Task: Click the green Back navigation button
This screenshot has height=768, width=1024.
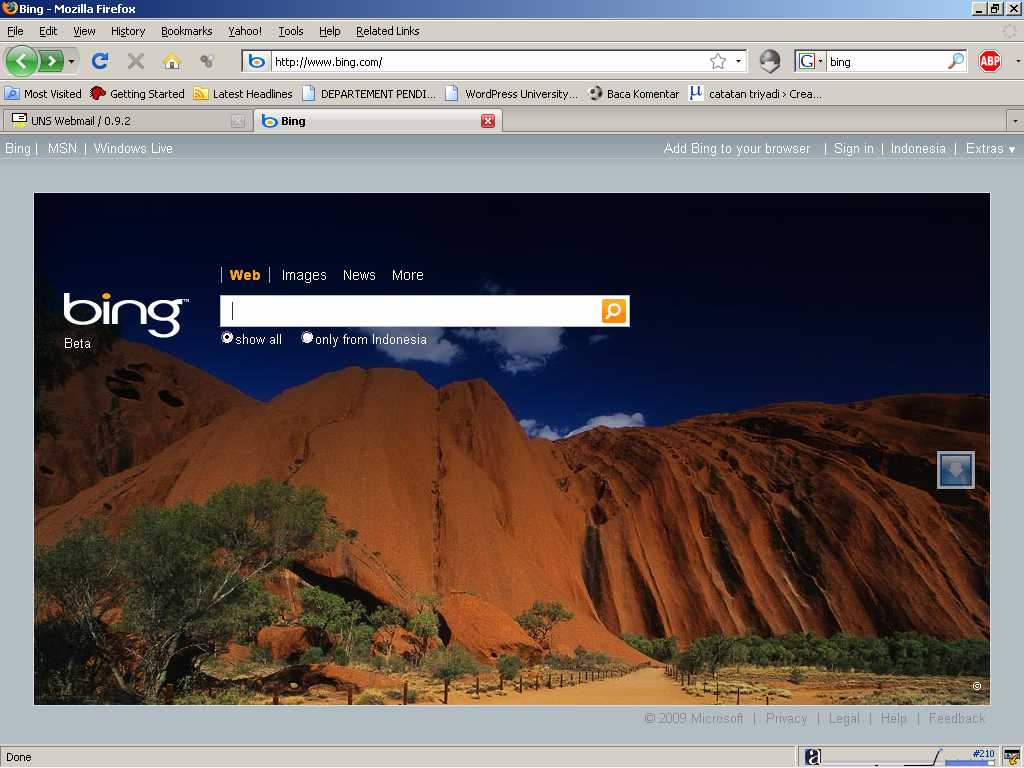Action: click(22, 61)
